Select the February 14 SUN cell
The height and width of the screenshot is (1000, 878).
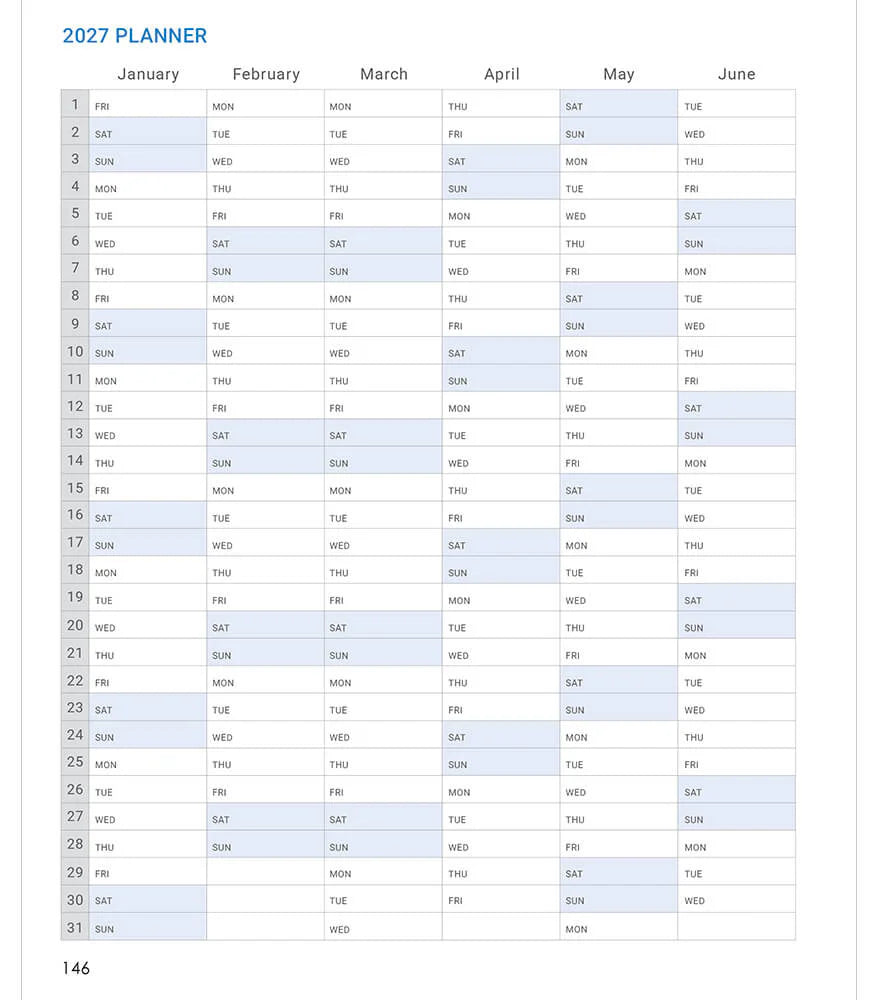point(266,462)
